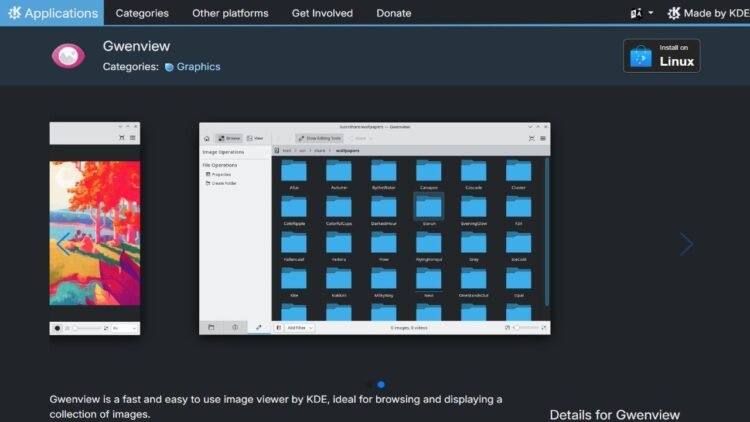
Task: Click the KDE Applications logo
Action: [x=52, y=13]
